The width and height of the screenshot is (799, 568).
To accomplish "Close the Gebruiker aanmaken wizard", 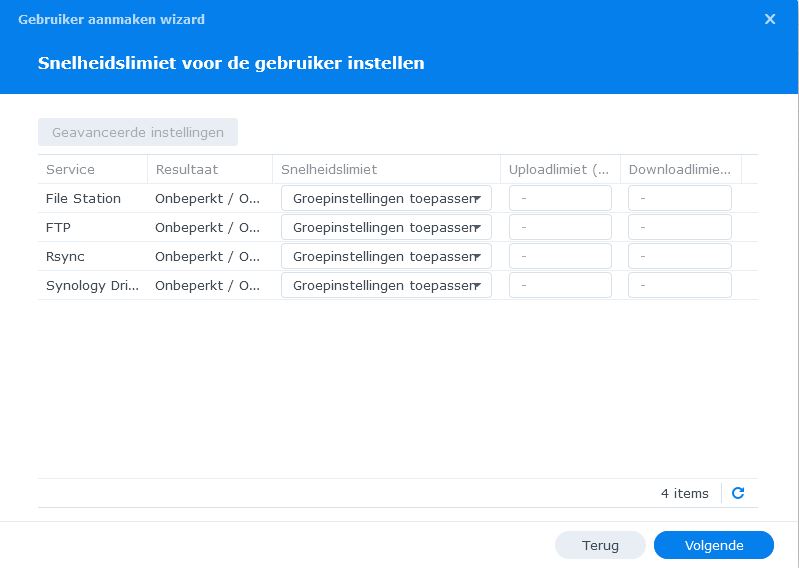I will click(x=769, y=19).
